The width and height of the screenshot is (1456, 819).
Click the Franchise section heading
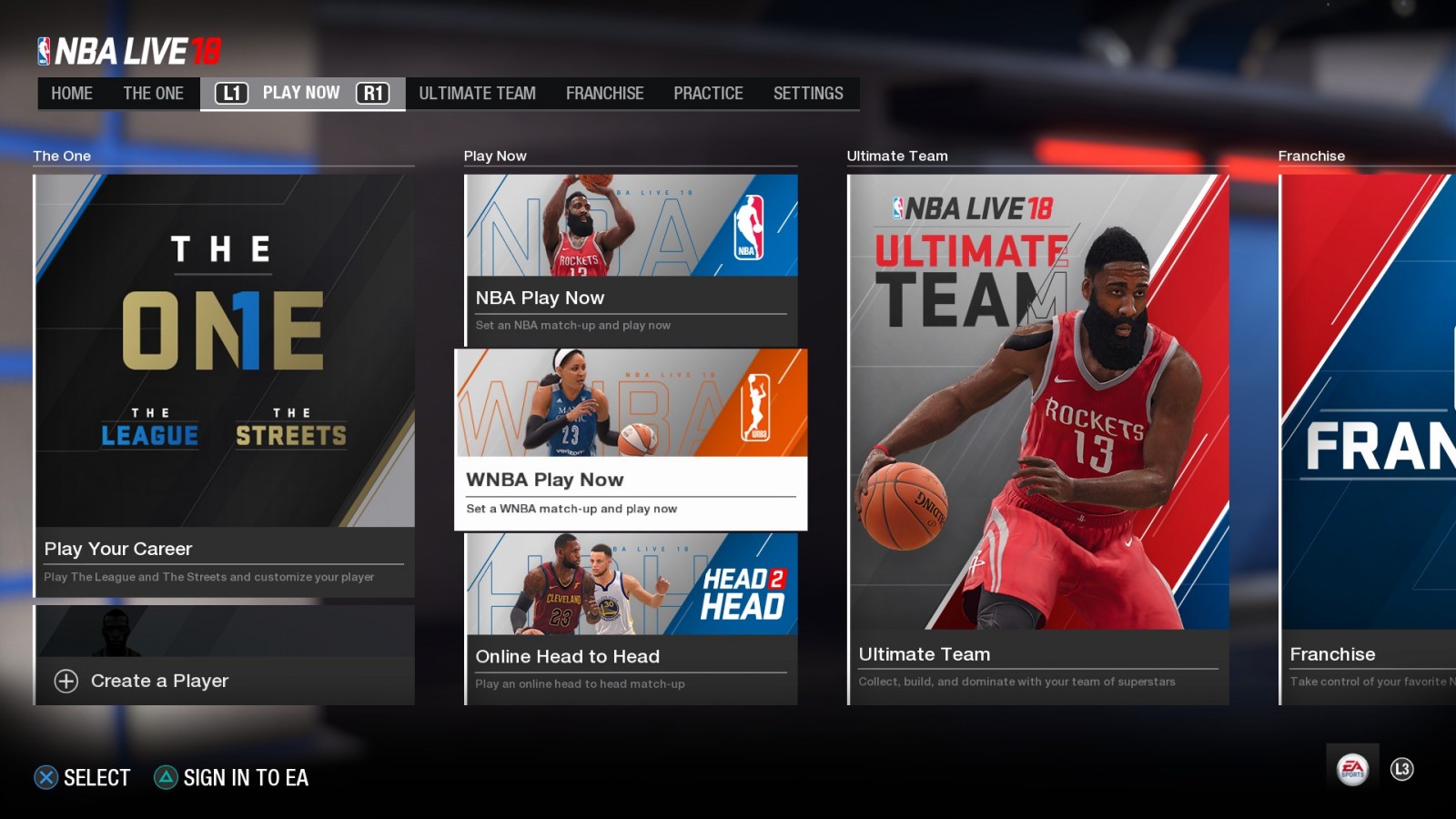(x=1311, y=156)
